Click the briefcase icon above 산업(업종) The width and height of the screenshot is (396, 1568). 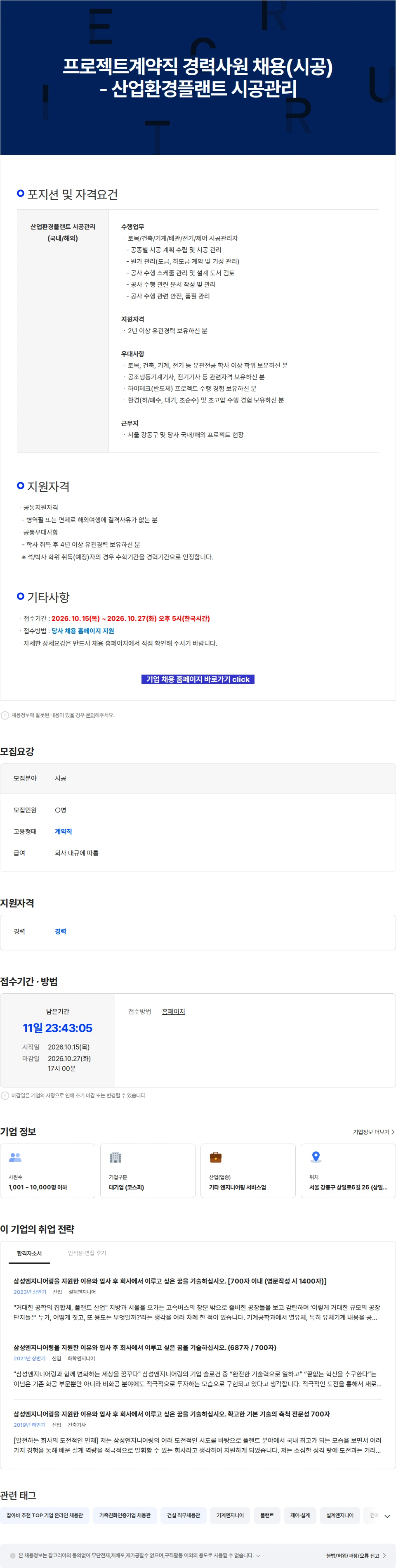click(x=215, y=1157)
